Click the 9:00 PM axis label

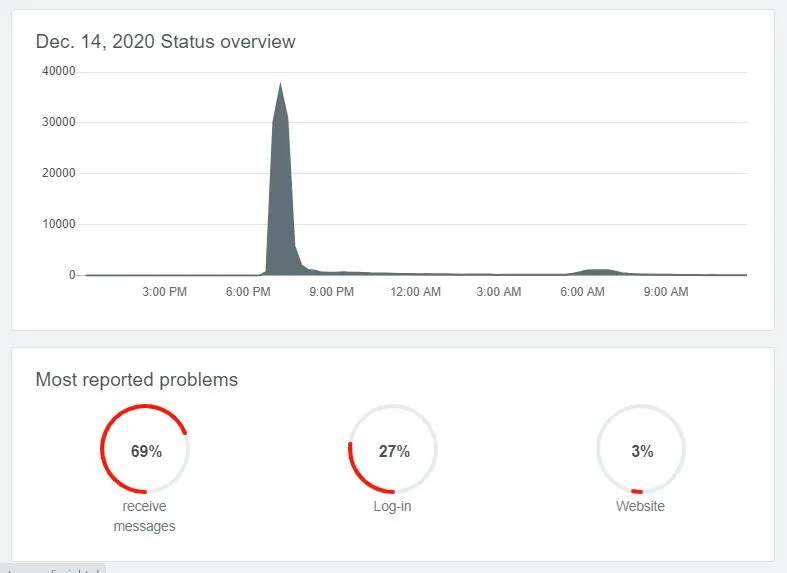(x=331, y=292)
